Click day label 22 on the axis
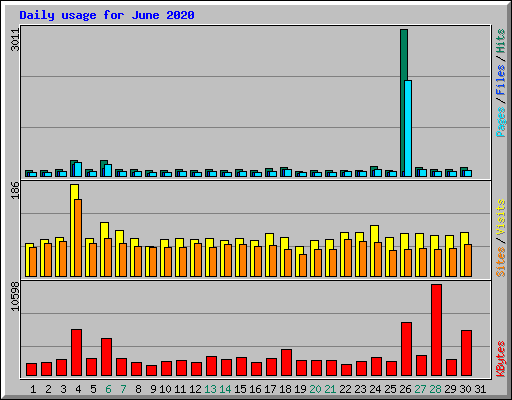 345,389
